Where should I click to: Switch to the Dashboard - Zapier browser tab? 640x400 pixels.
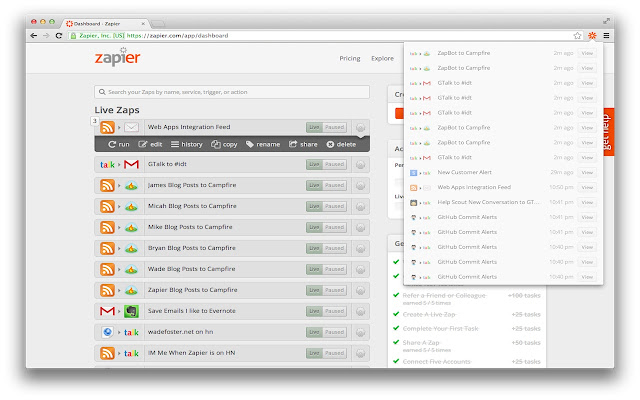(105, 24)
